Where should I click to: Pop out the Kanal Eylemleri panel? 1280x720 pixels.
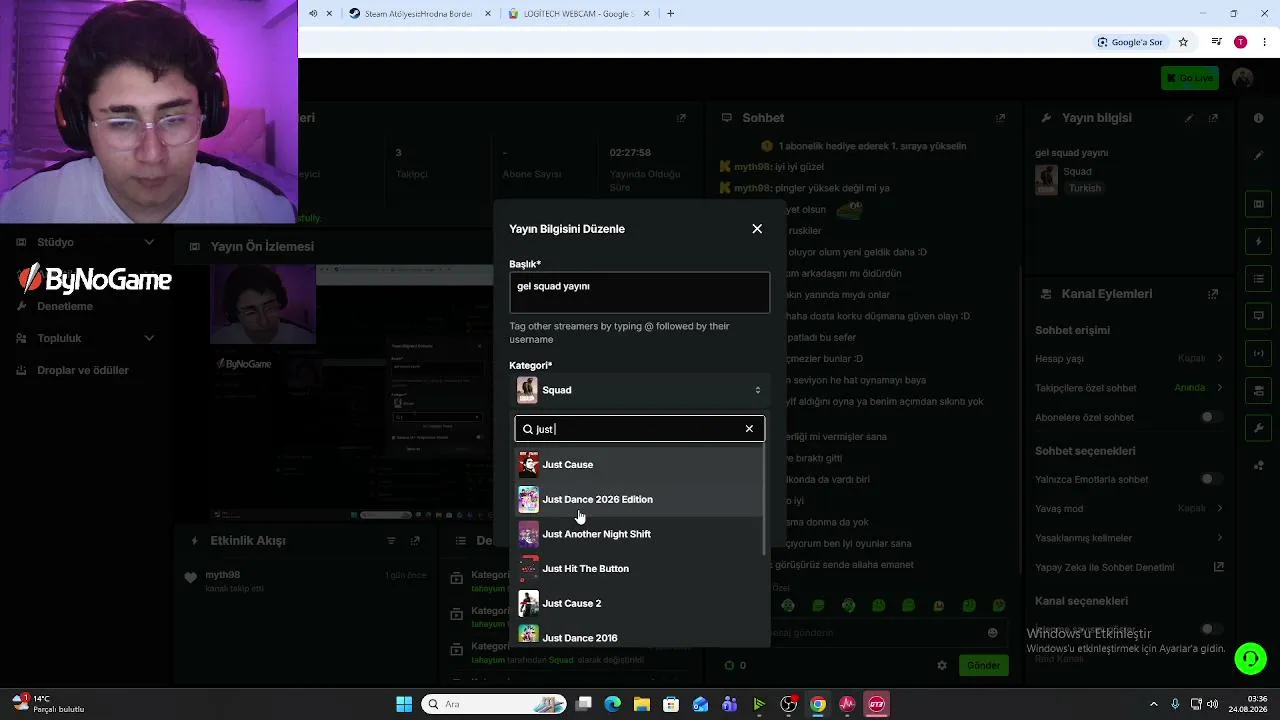(x=1213, y=294)
